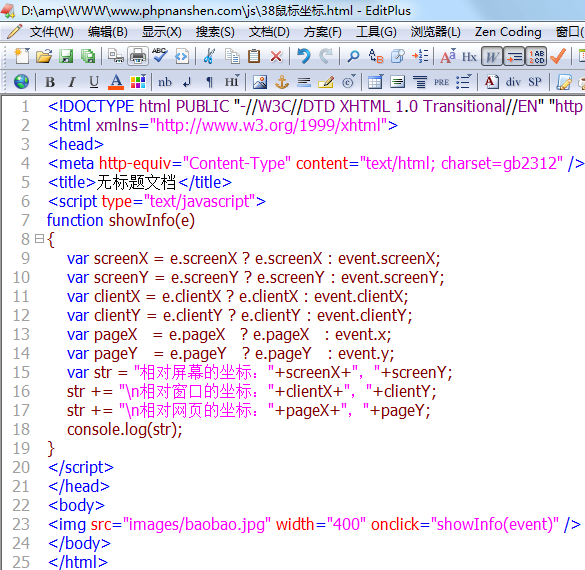Viewport: 585px width, 570px height.
Task: Open the 文档(D) menu
Action: tap(269, 32)
